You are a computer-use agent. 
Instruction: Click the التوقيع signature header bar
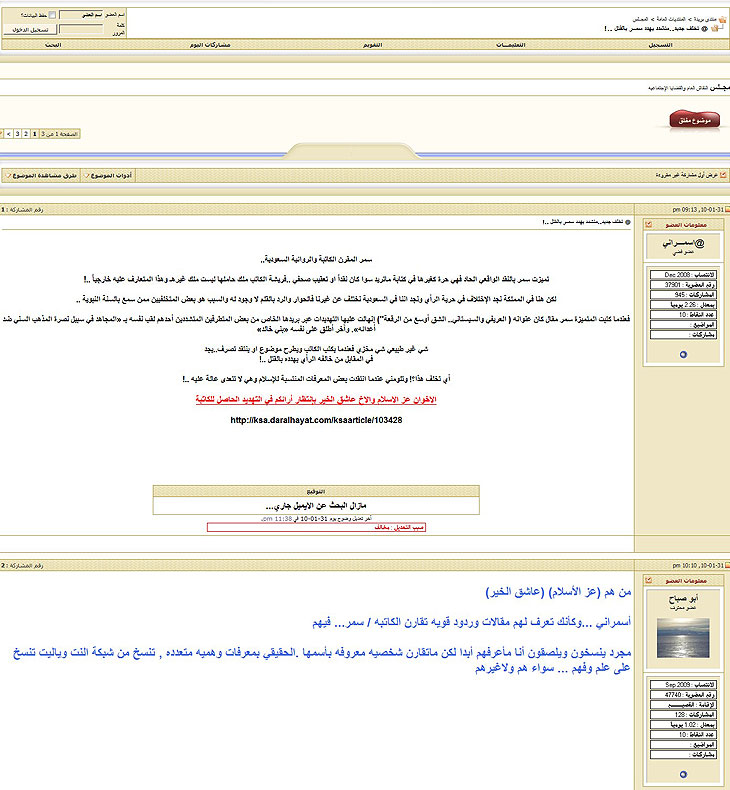point(316,491)
